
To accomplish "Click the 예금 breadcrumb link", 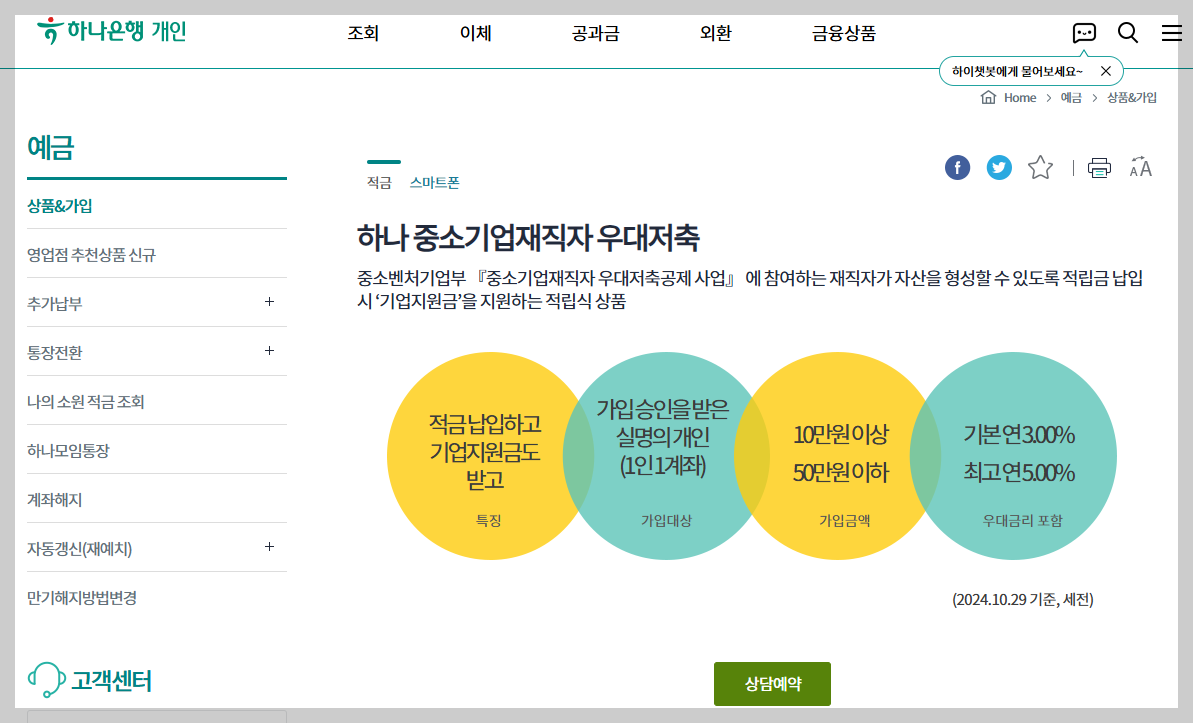I will pos(1071,97).
